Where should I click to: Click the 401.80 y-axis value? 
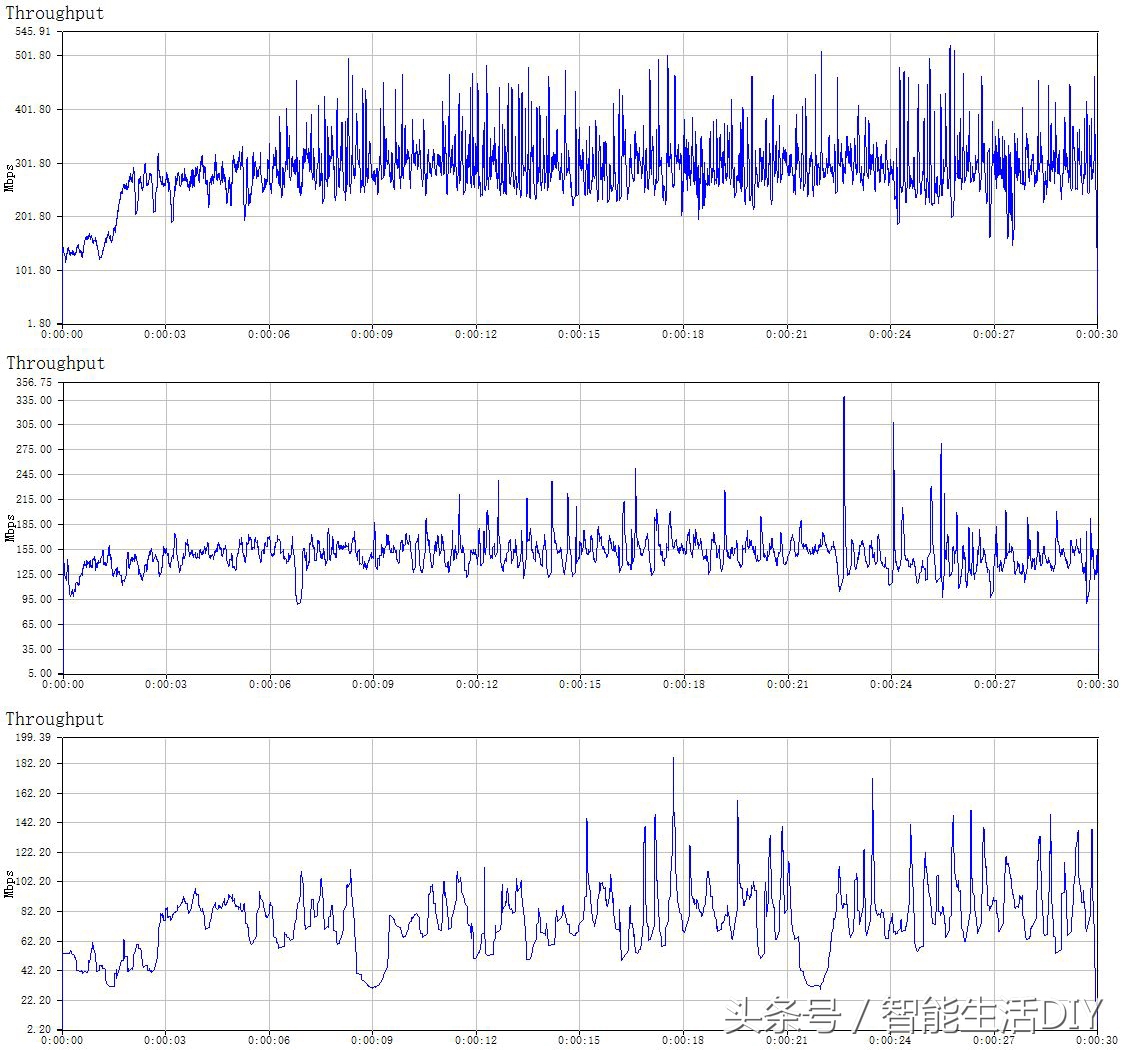[x=34, y=109]
